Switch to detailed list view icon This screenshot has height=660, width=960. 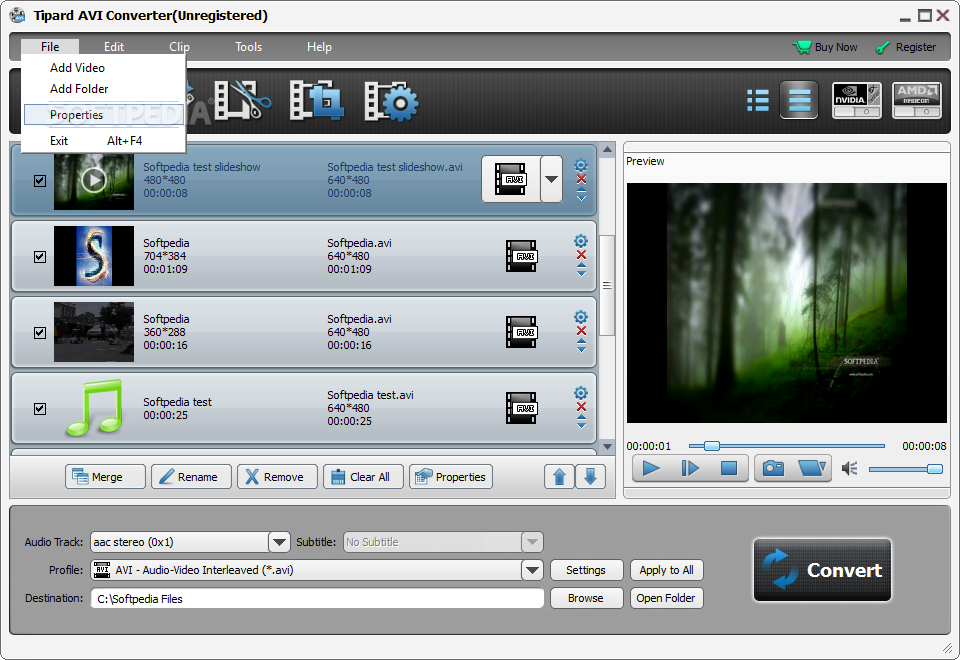(x=799, y=100)
